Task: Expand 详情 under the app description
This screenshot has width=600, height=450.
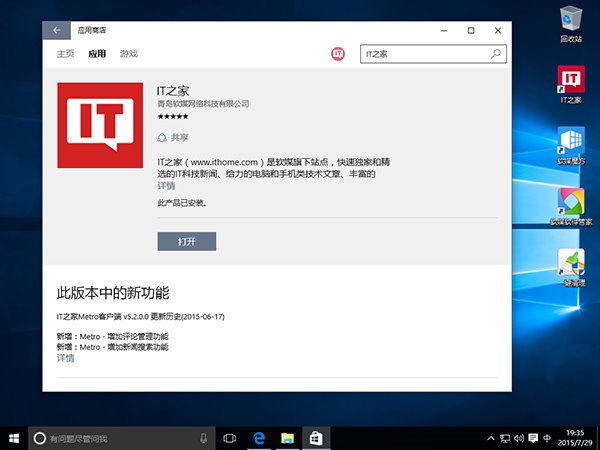Action: pyautogui.click(x=166, y=186)
